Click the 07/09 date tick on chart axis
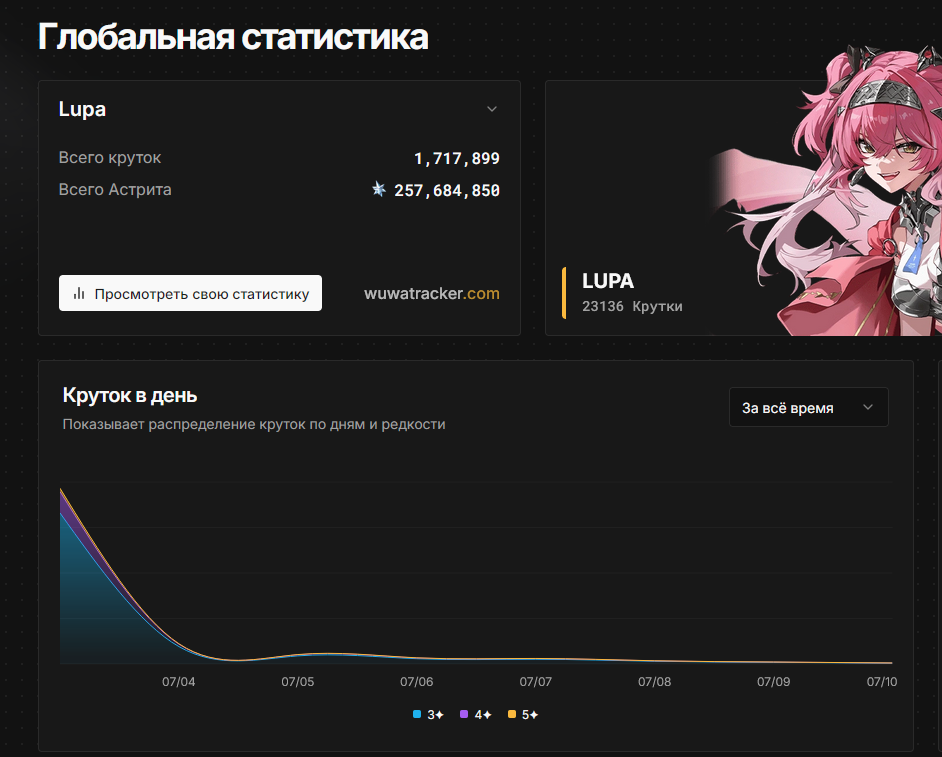This screenshot has width=942, height=757. (773, 682)
